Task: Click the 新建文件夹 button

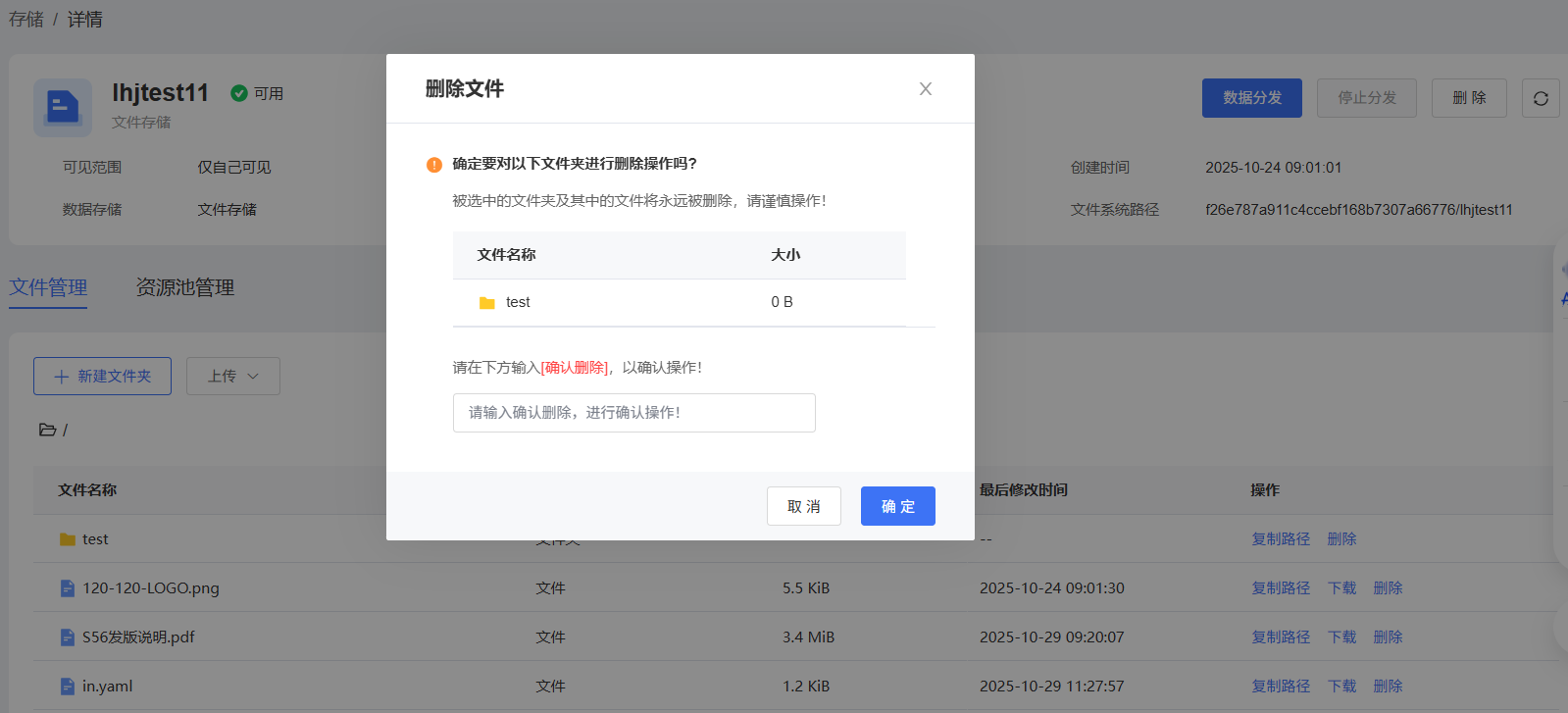Action: click(102, 377)
